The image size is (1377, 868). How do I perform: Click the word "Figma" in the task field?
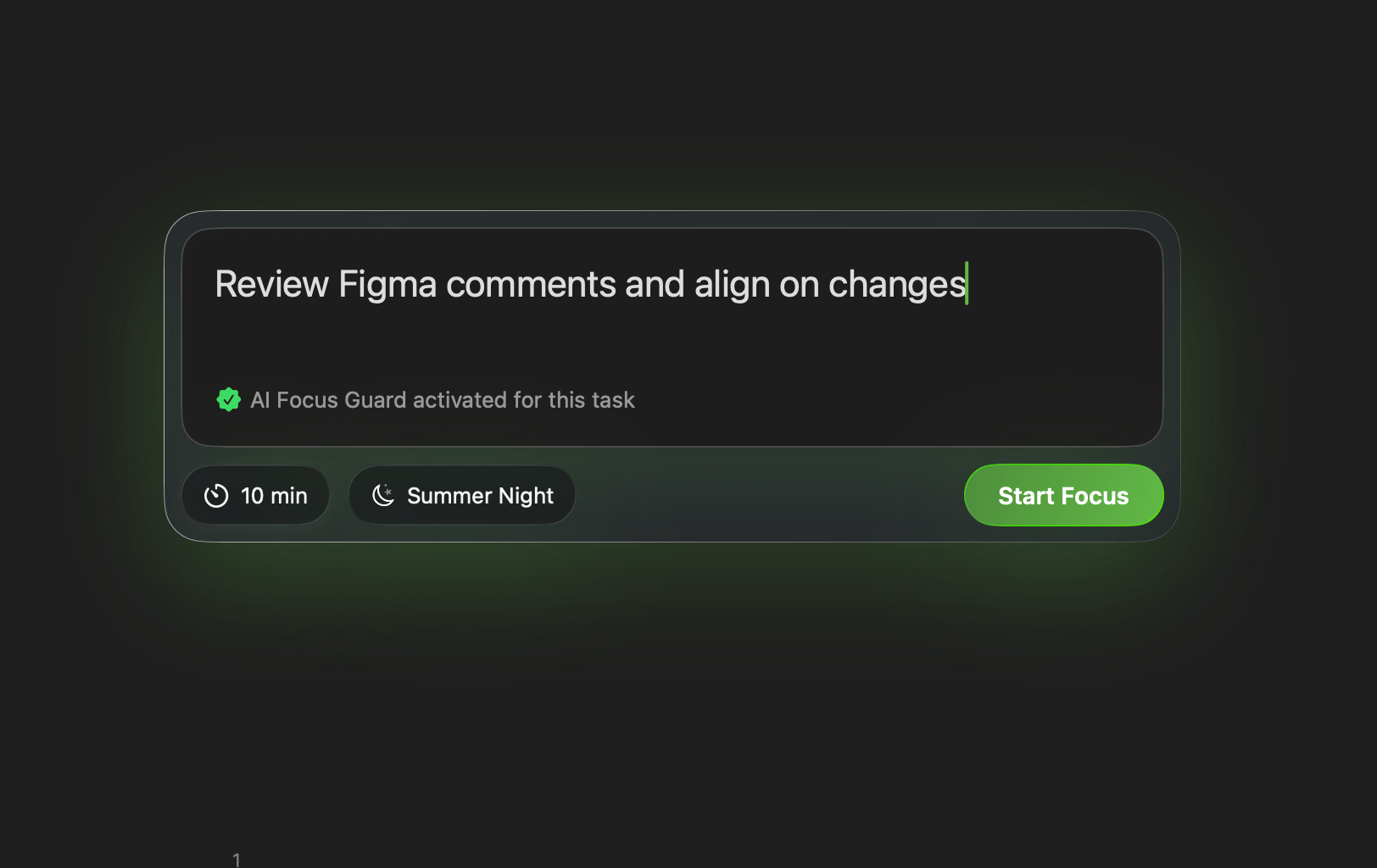pyautogui.click(x=387, y=285)
